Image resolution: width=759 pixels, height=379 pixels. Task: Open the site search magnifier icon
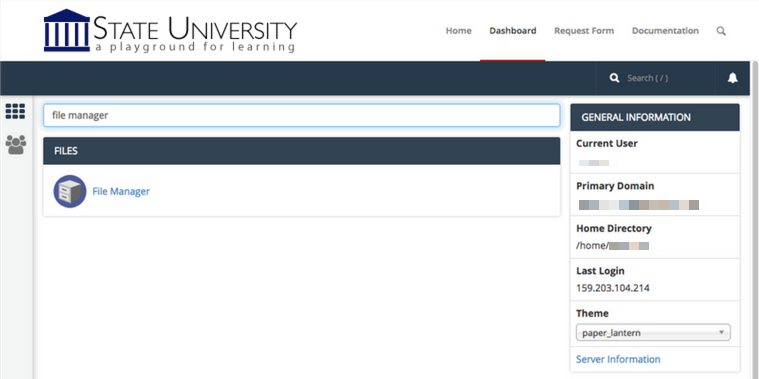721,31
